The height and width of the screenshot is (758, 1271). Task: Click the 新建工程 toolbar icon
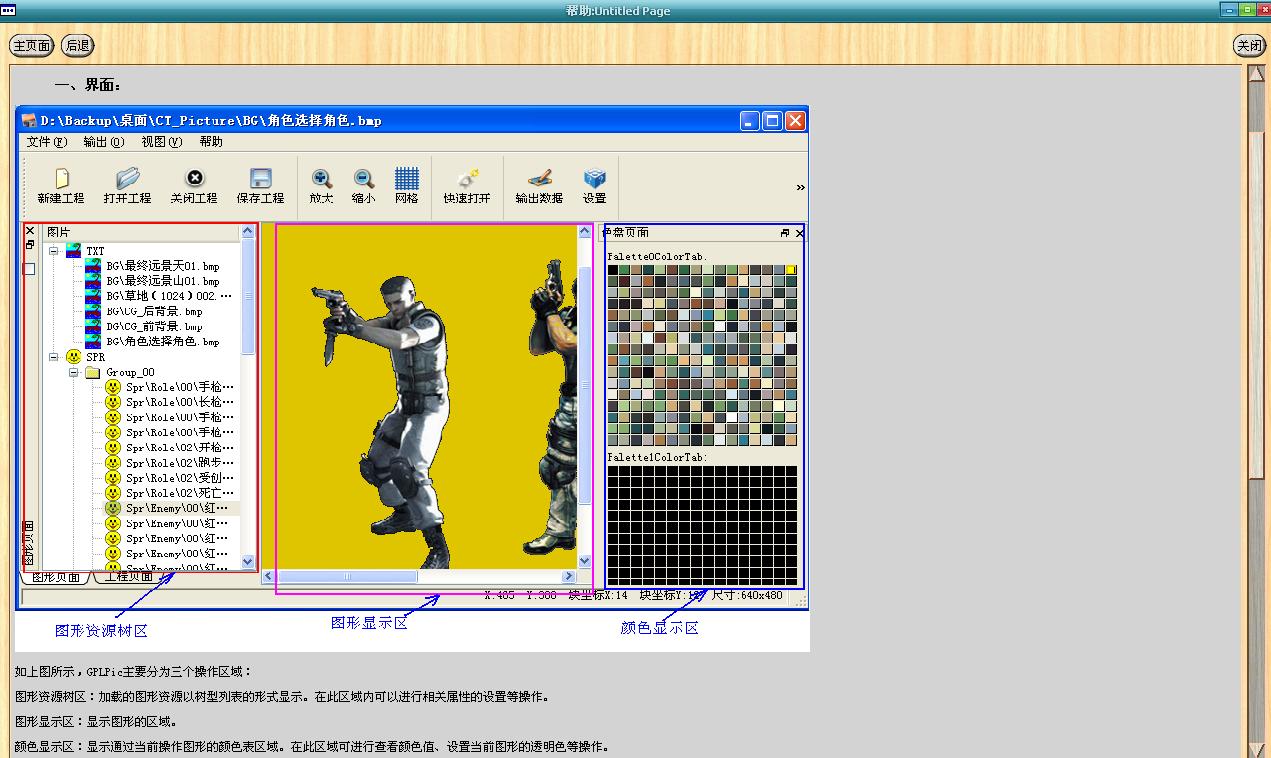(61, 179)
